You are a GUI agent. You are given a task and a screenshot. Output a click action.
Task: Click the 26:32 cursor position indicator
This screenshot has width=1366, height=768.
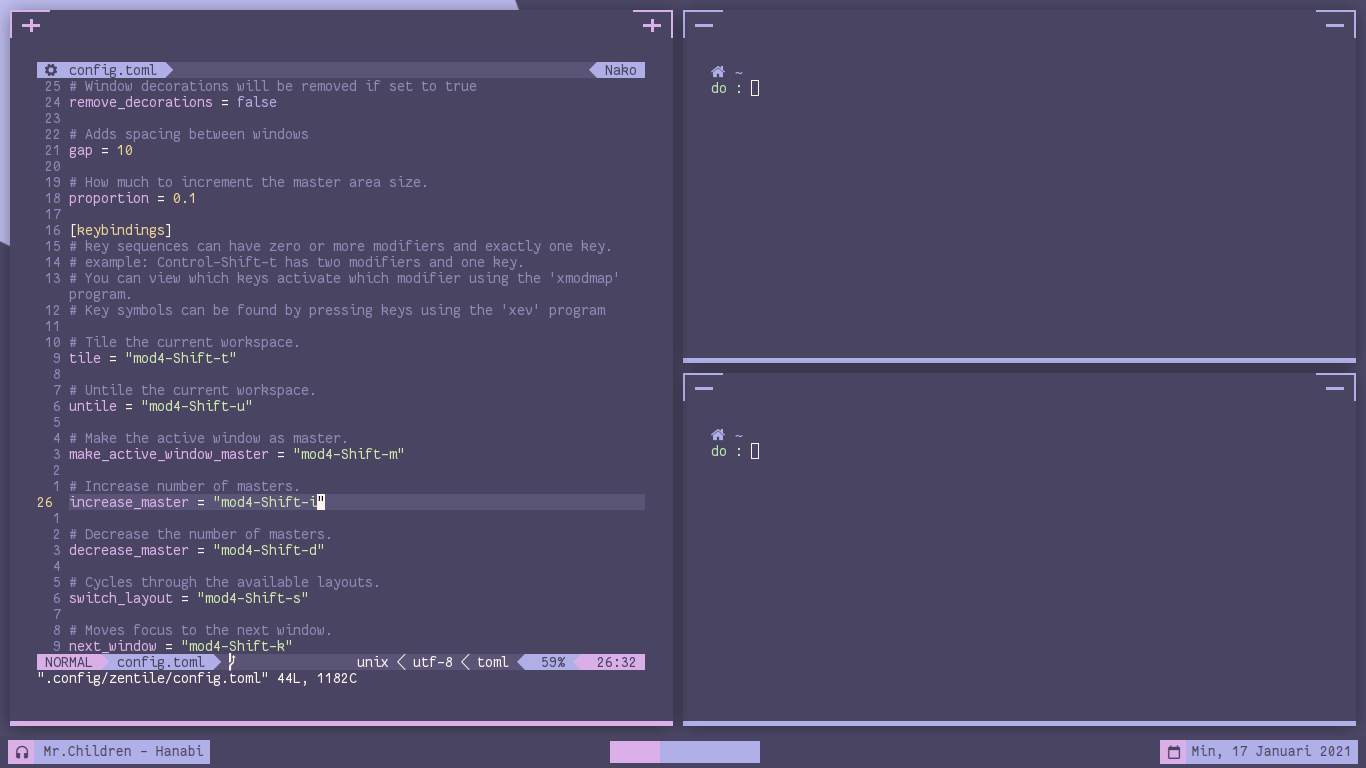tap(616, 662)
